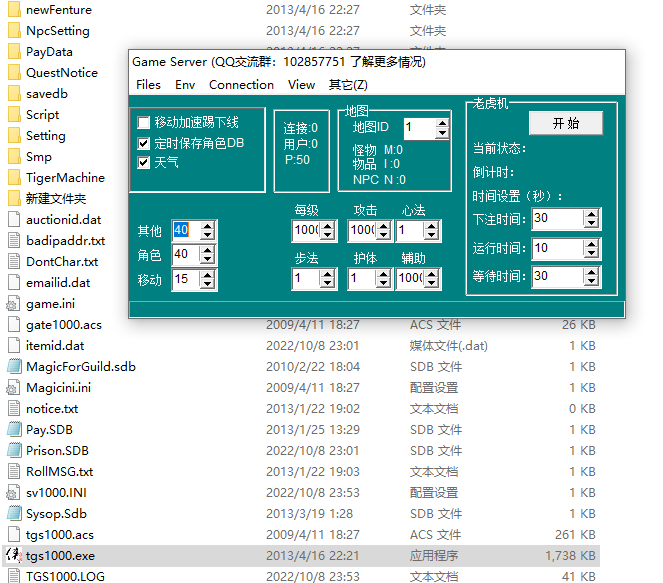Screen dimensions: 663x583
Task: Select the TGS1000.LOG file name
Action: coord(65,576)
